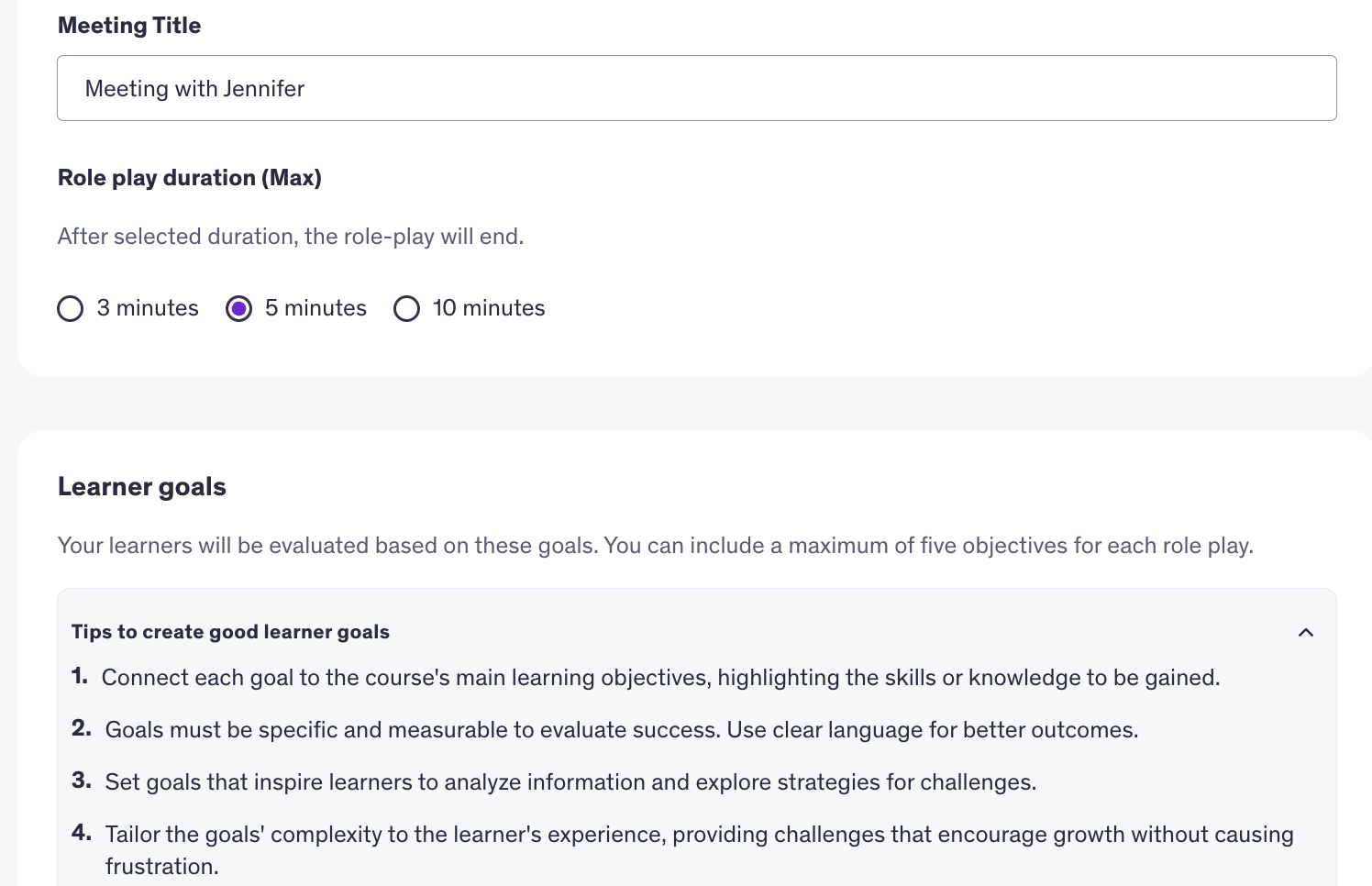1372x886 pixels.
Task: Click the number 1 tip marker
Action: tap(80, 677)
